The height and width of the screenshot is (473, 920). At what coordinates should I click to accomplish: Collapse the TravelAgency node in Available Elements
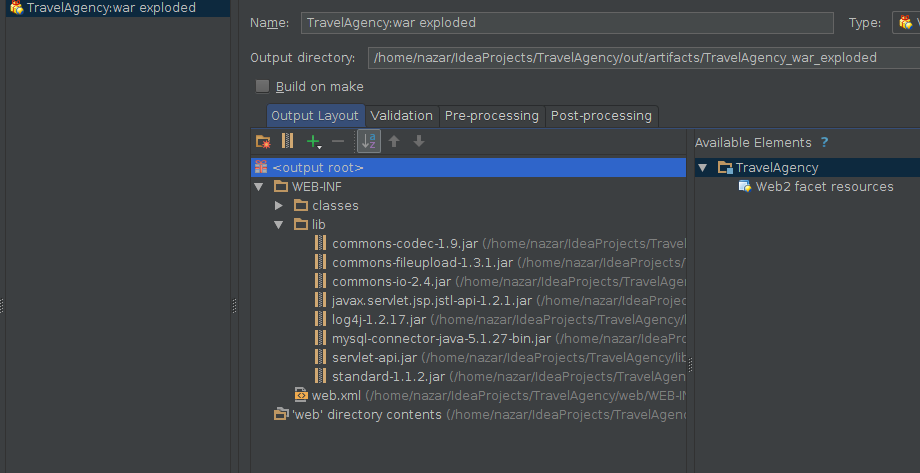[x=702, y=168]
